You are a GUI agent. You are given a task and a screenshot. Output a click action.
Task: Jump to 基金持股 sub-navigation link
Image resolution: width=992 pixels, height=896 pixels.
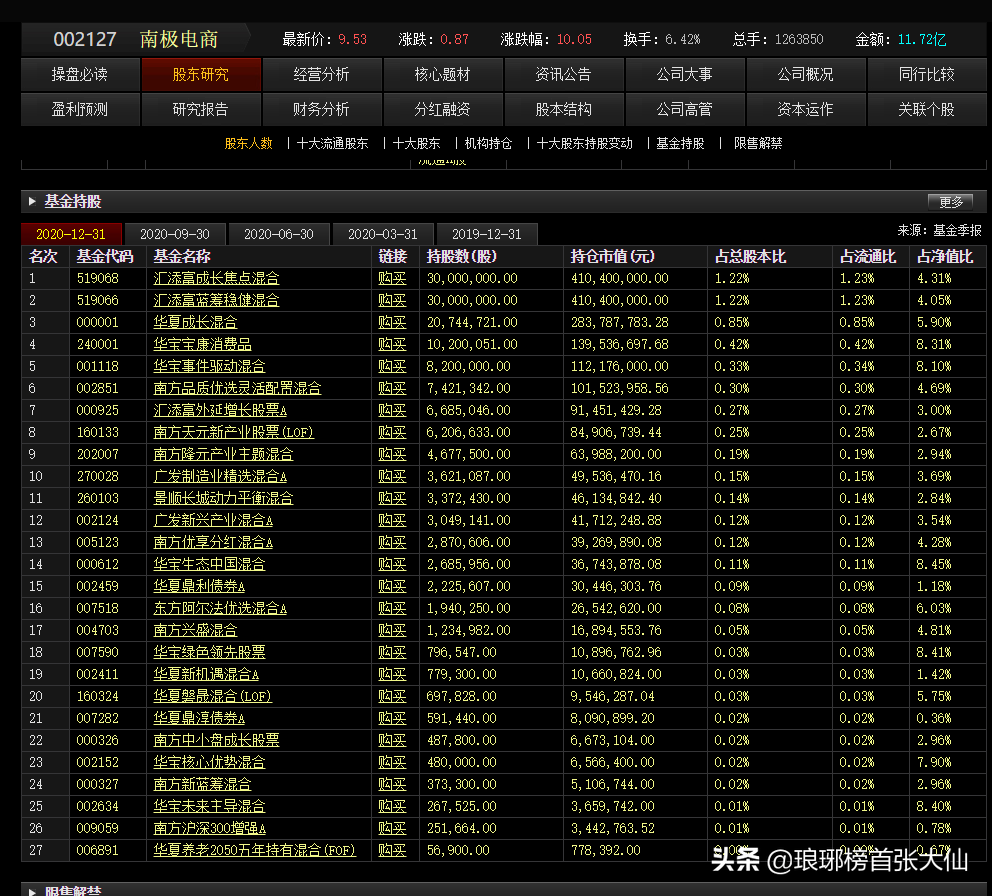coord(680,144)
